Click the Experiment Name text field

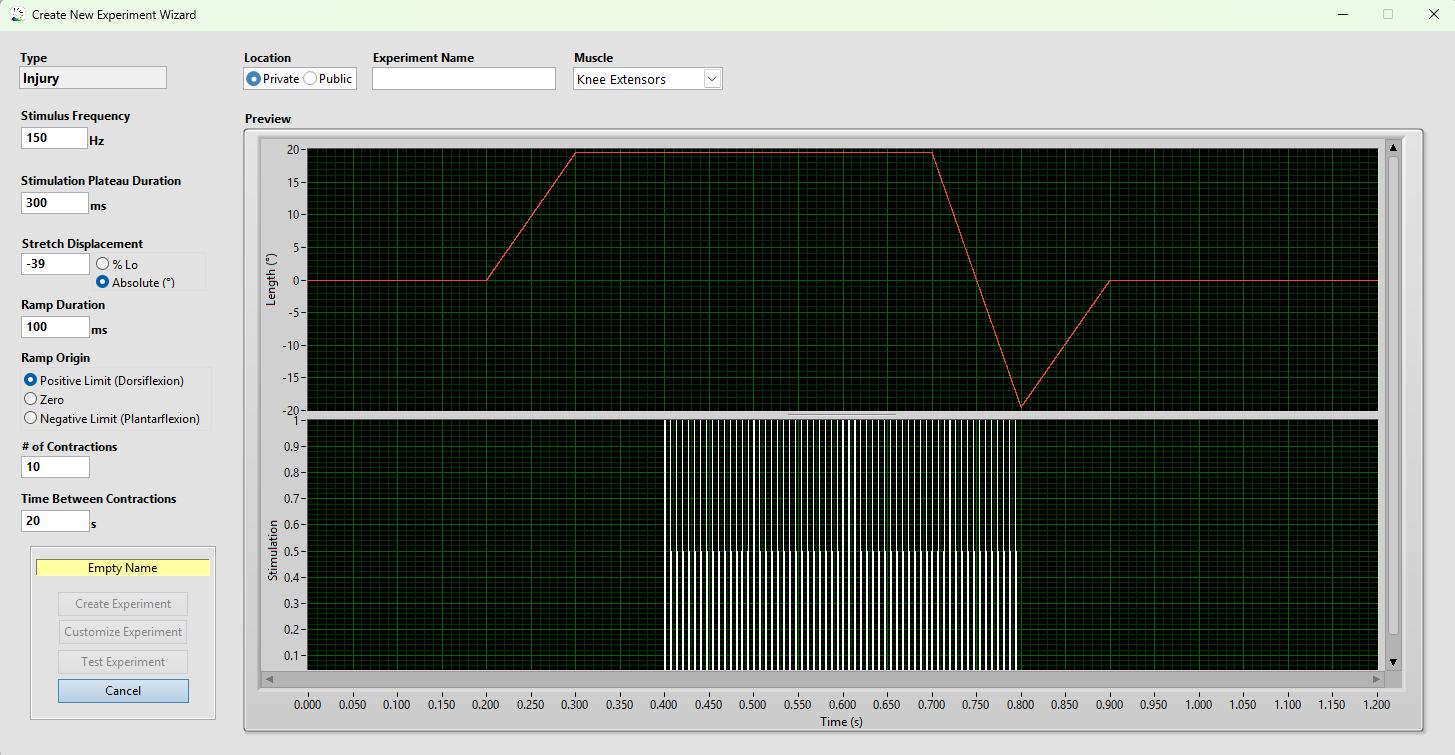(x=463, y=79)
